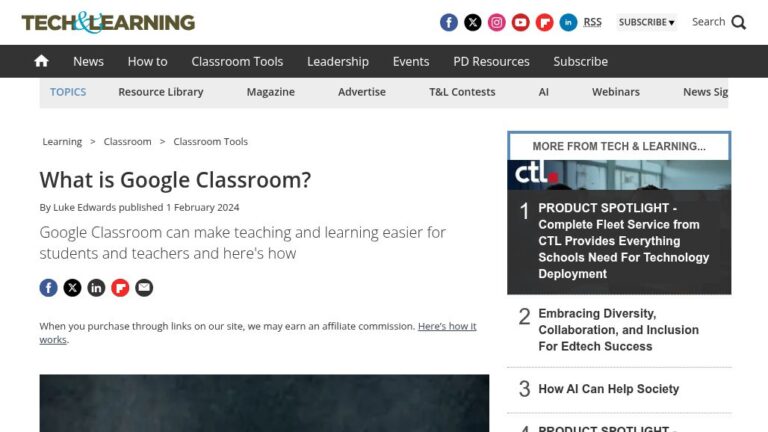The image size is (768, 432).
Task: Open the How AI Can Help Society article
Action: (608, 389)
